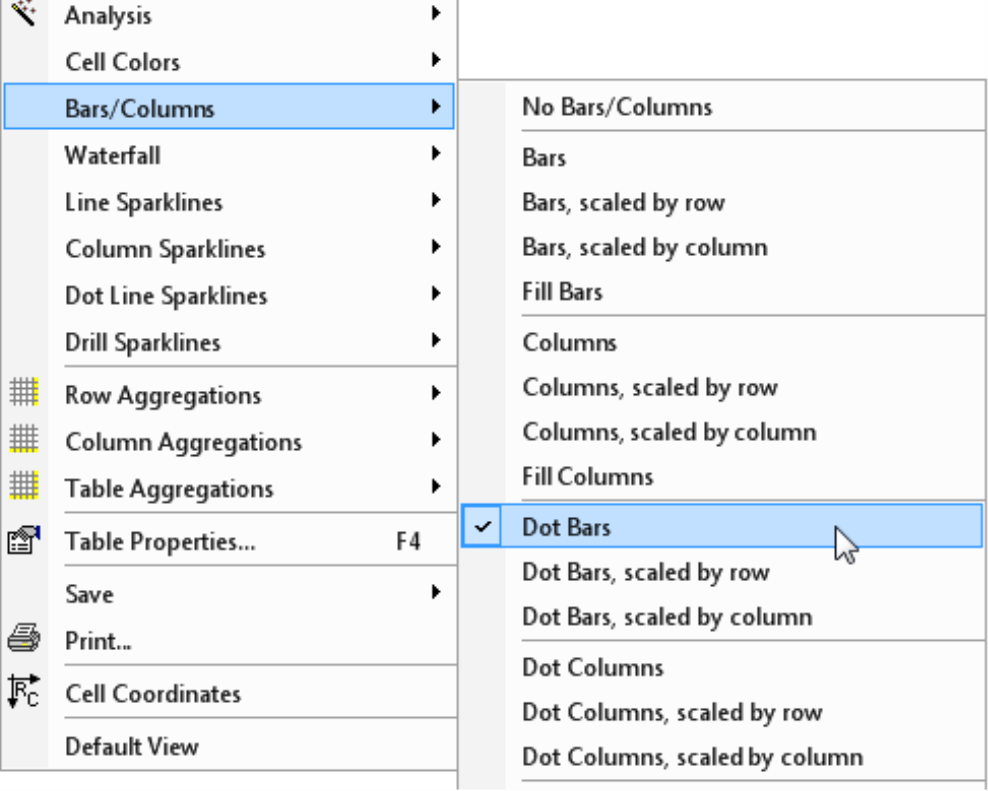
Task: Expand the Save submenu arrow
Action: (x=435, y=592)
